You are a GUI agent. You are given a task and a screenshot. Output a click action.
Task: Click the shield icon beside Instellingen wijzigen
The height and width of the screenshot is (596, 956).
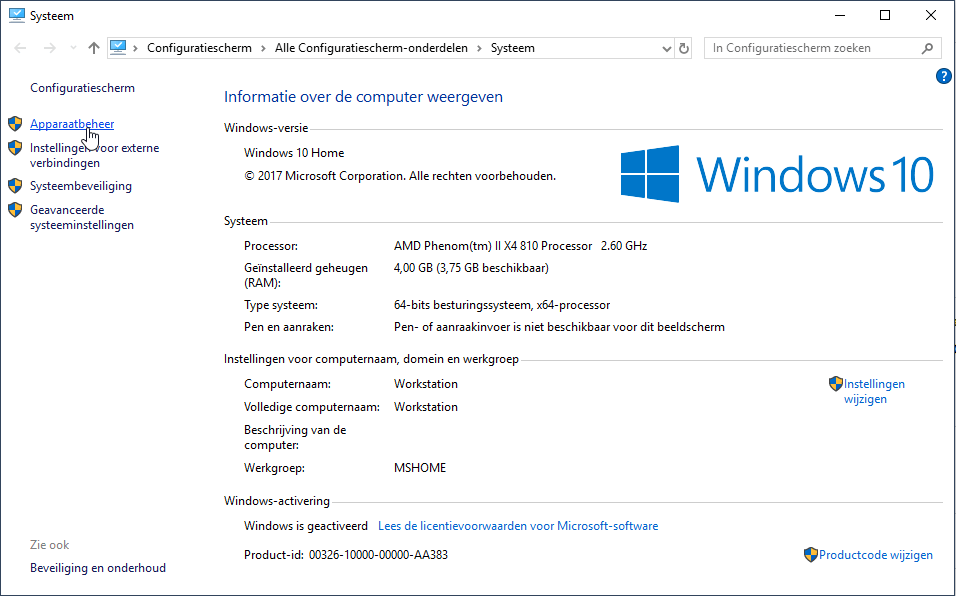(836, 384)
